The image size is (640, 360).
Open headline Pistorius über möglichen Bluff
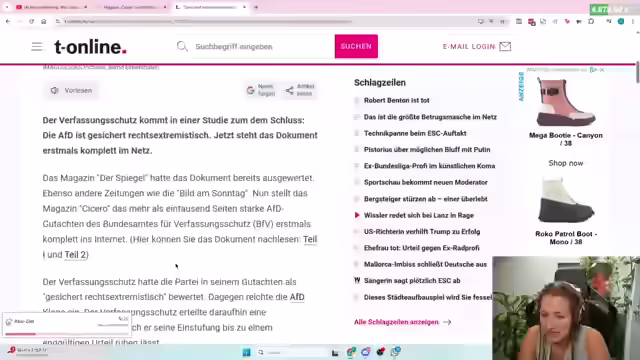tap(427, 149)
